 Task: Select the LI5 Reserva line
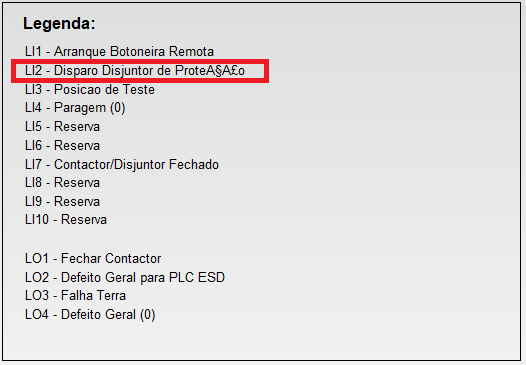click(x=62, y=126)
